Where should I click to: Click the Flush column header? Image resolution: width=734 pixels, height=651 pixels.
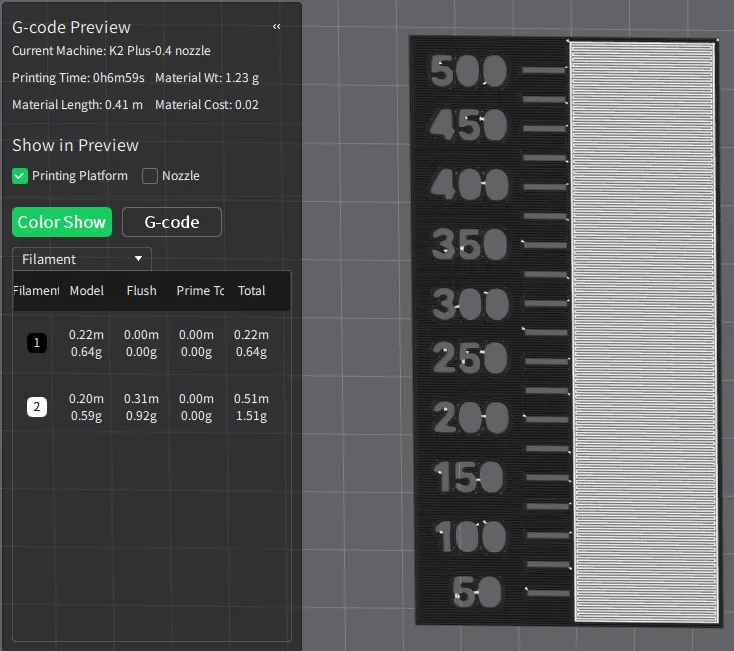pyautogui.click(x=141, y=291)
